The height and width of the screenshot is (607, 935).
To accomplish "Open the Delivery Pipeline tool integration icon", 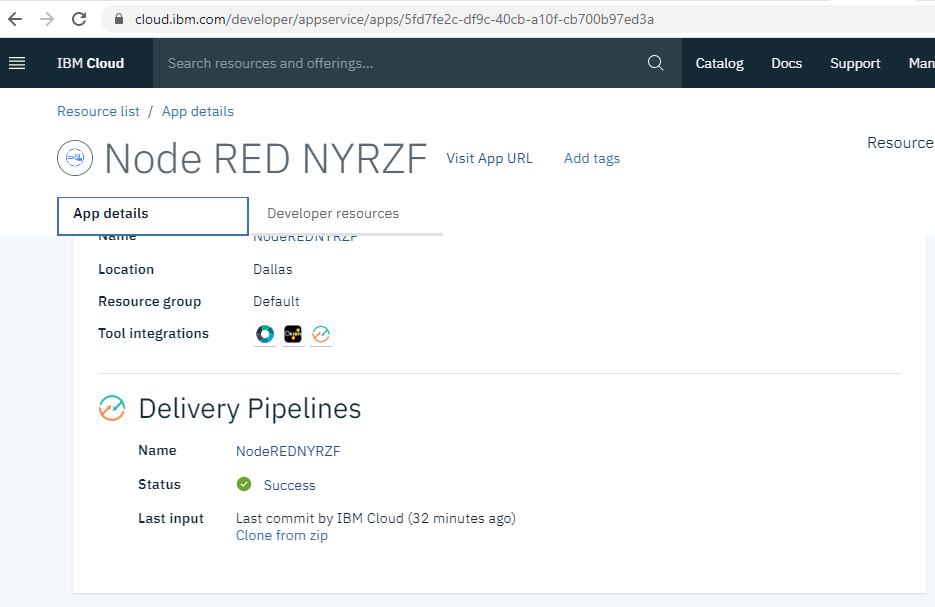I will tap(321, 334).
